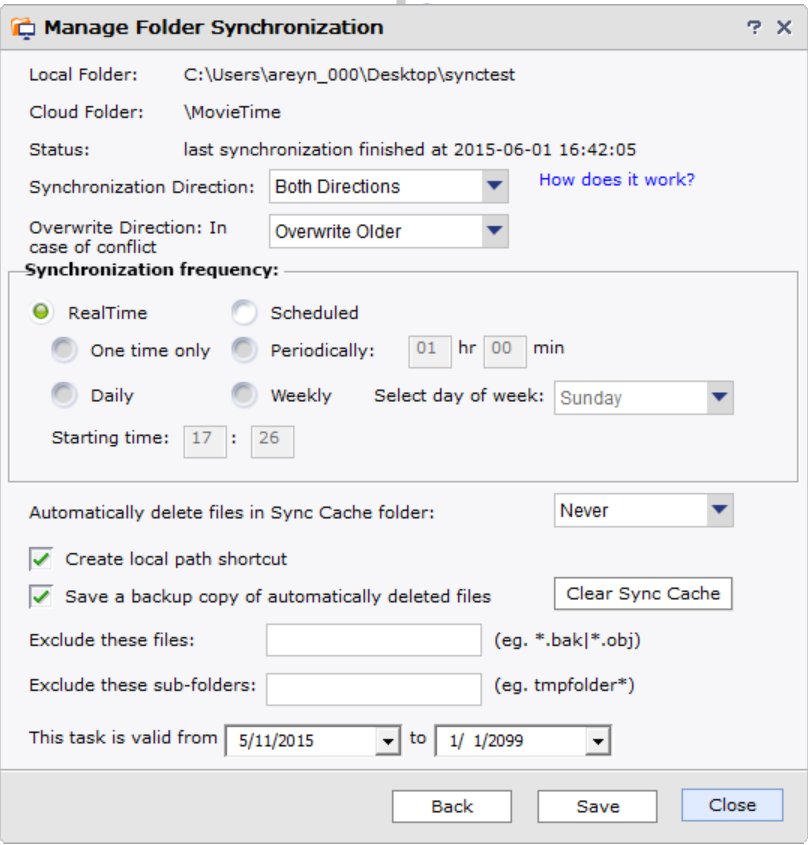Select the Scheduled radio button
This screenshot has width=808, height=845.
point(244,313)
